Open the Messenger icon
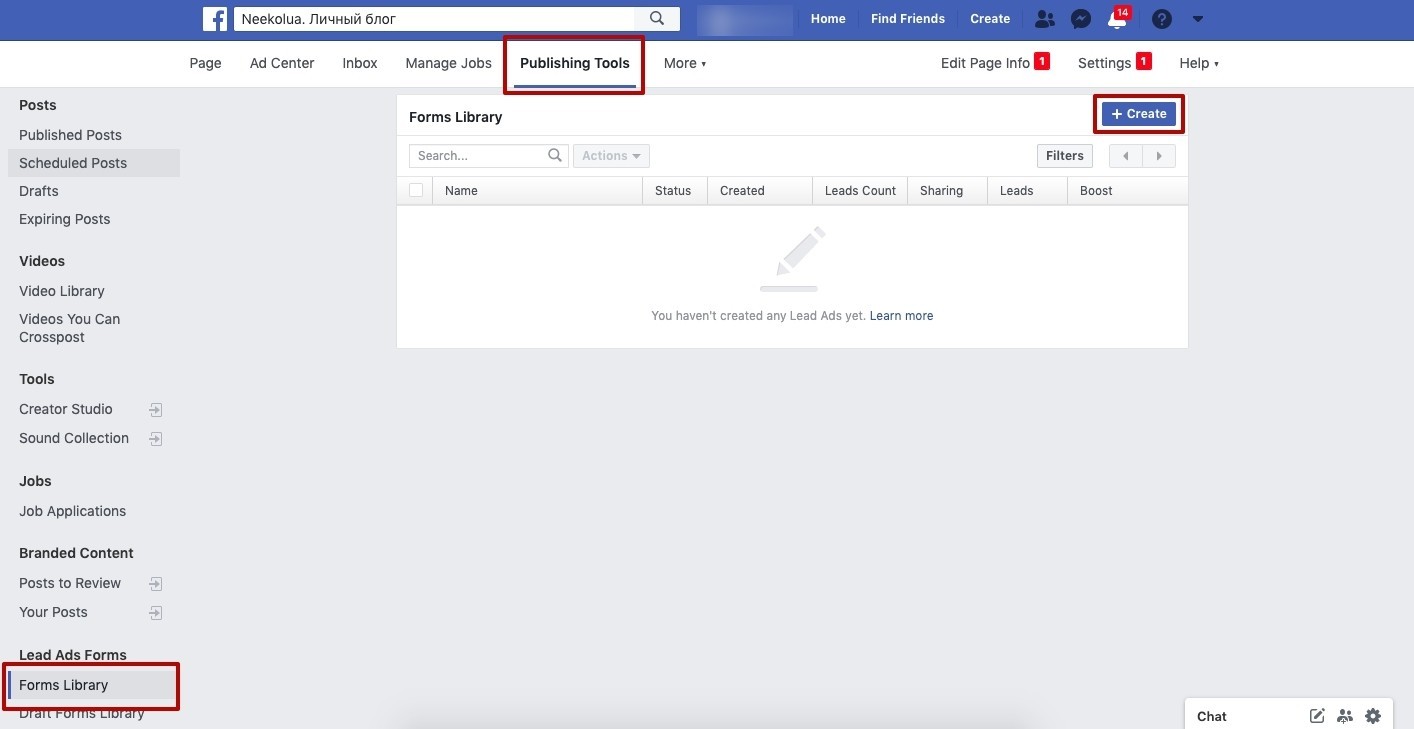Viewport: 1414px width, 729px height. [x=1080, y=18]
